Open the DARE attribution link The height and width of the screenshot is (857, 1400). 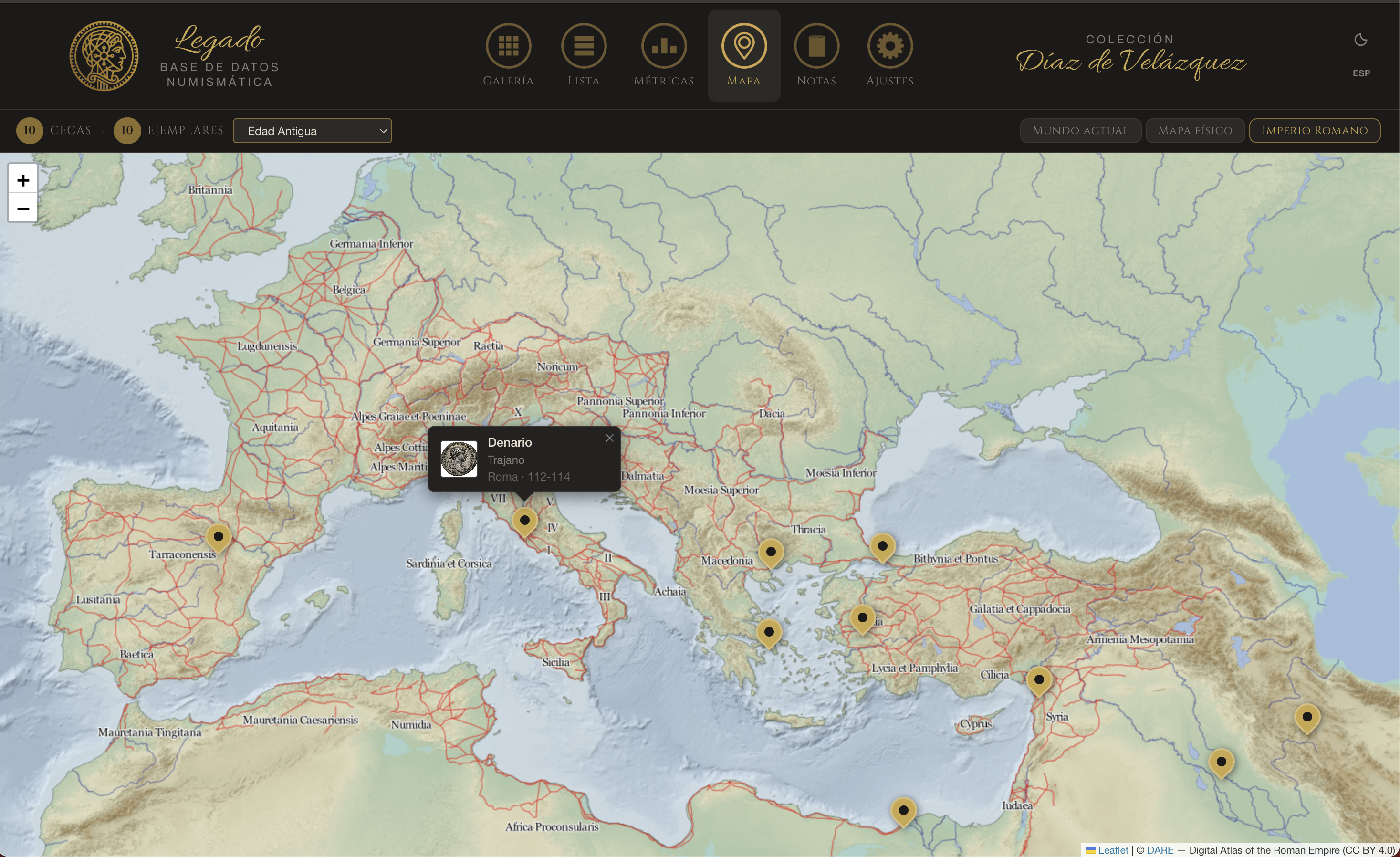coord(1160,850)
